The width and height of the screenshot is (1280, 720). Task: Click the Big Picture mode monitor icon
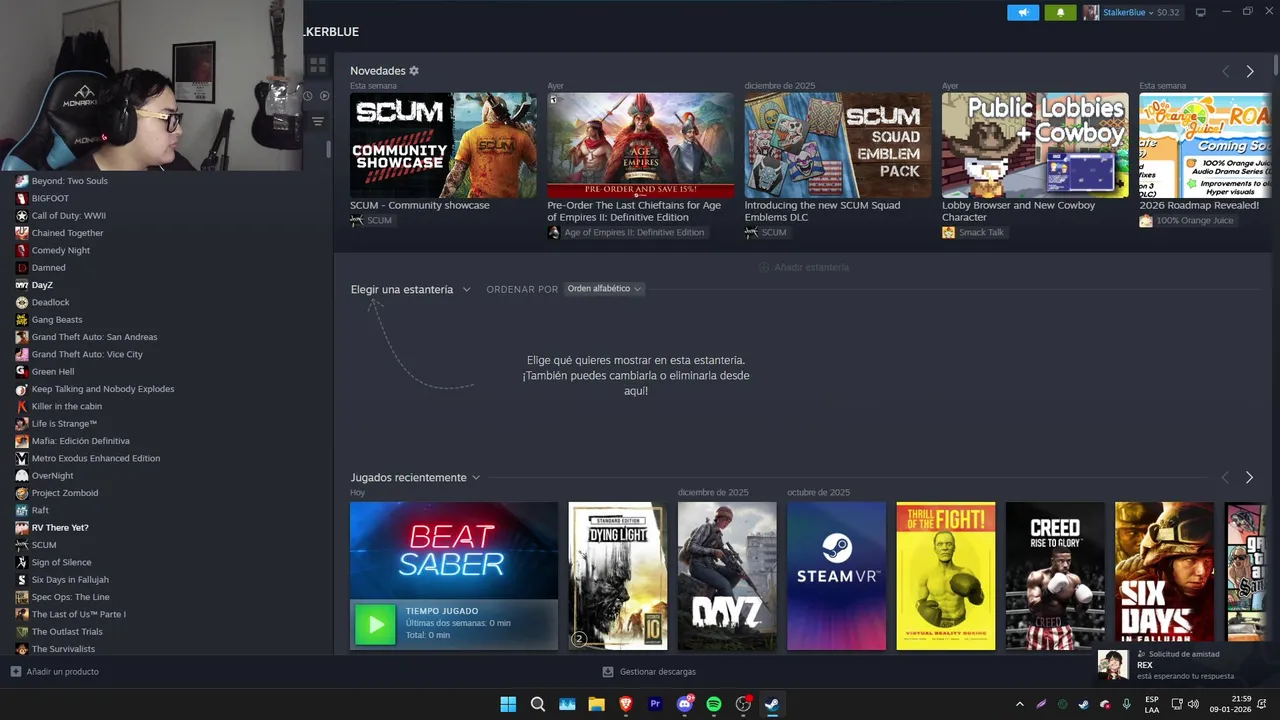pos(1201,12)
